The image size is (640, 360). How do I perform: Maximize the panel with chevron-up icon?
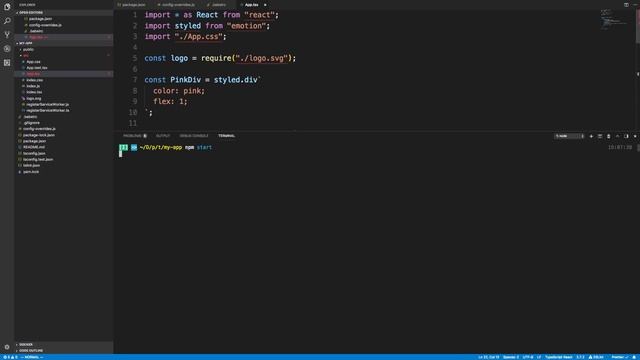pos(617,136)
